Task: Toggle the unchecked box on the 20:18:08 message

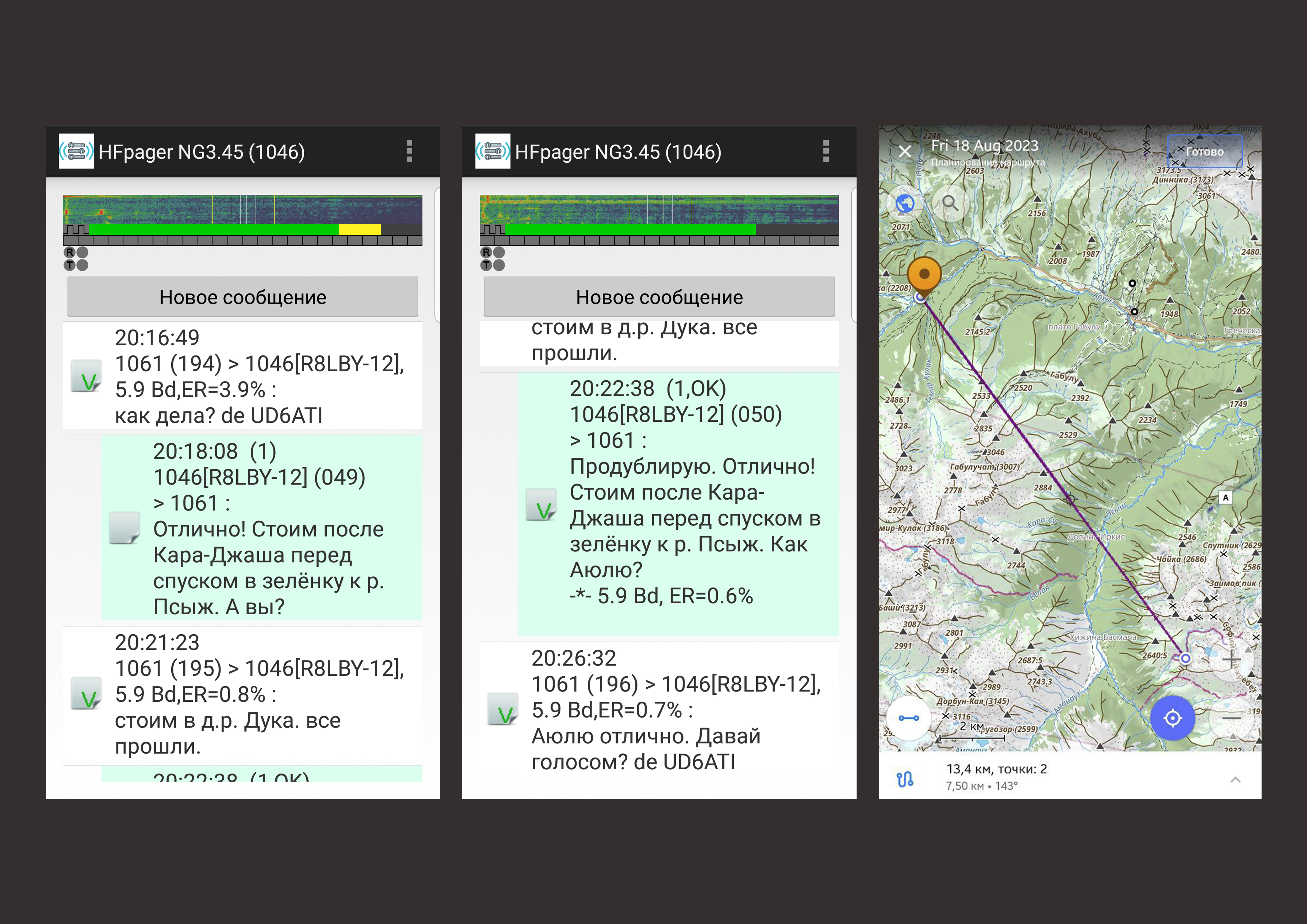Action: [x=124, y=528]
